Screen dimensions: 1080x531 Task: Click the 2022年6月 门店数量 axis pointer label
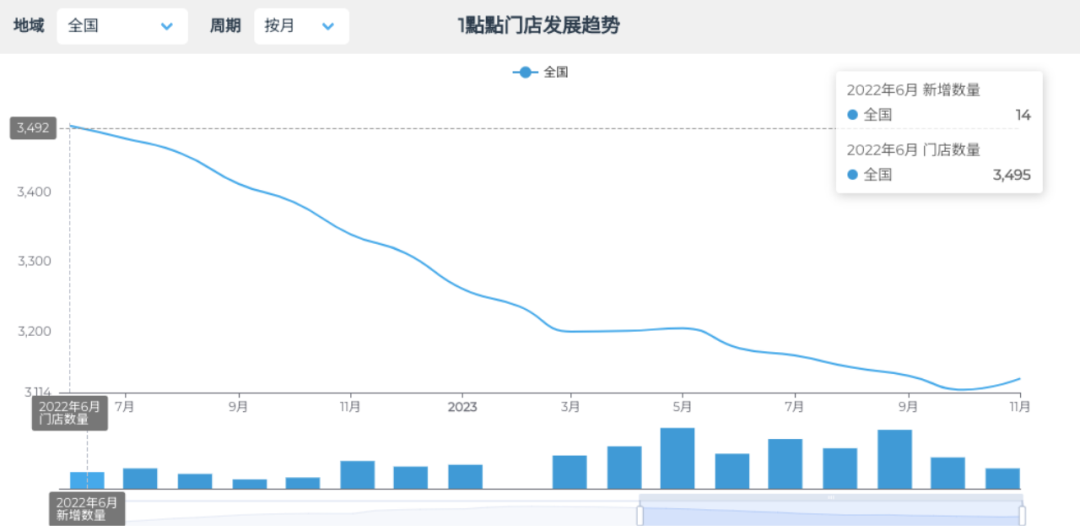tap(70, 413)
